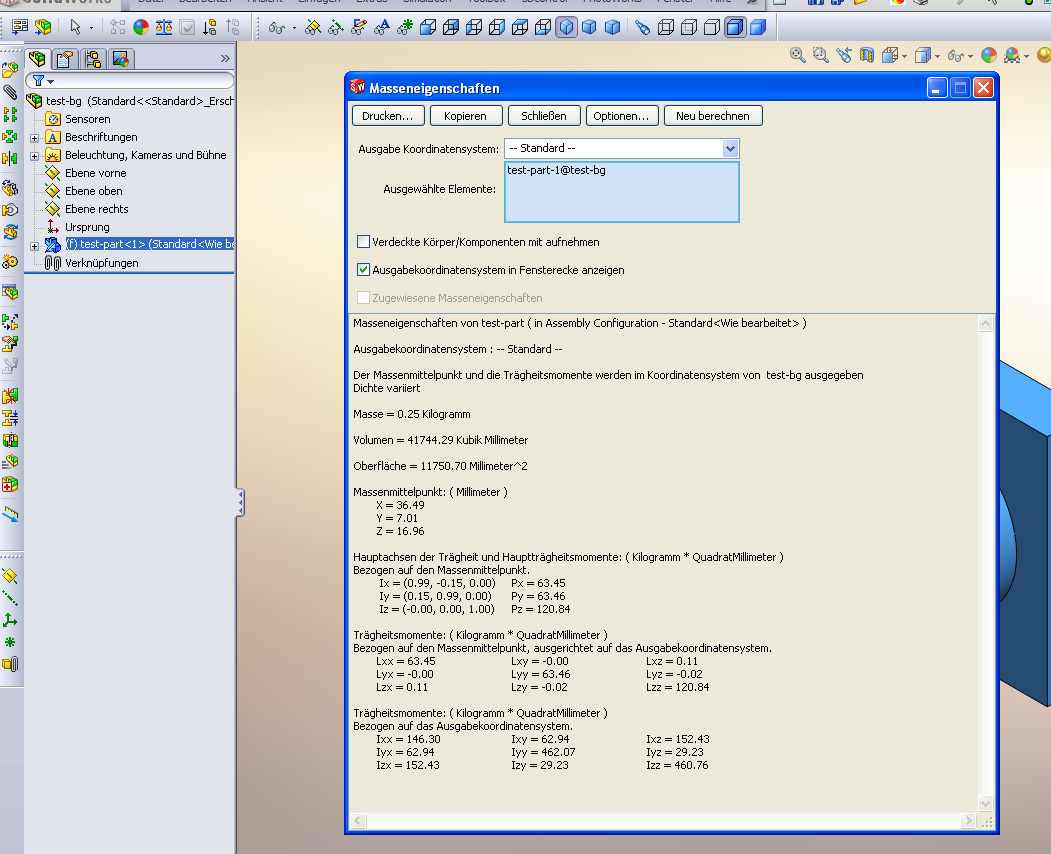Screen dimensions: 1051x854
Task: Click the paperclip icon in left toolbar
Action: pyautogui.click(x=10, y=92)
